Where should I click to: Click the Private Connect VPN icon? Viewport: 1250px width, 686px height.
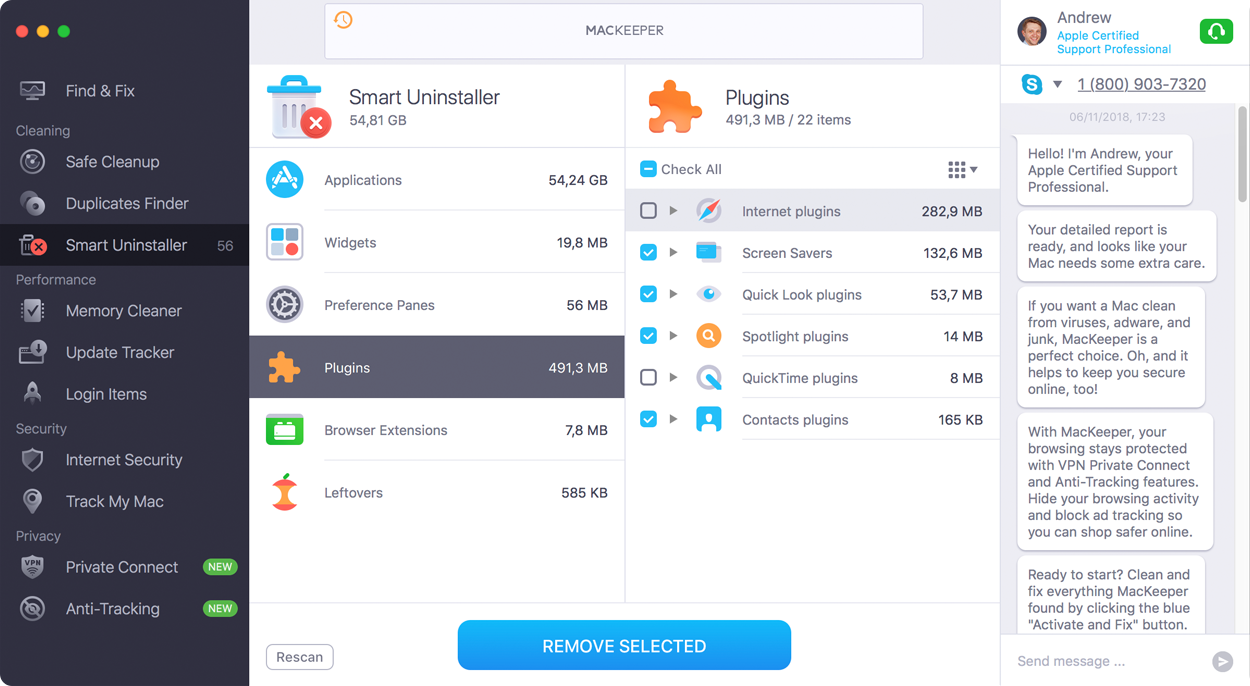pyautogui.click(x=33, y=567)
